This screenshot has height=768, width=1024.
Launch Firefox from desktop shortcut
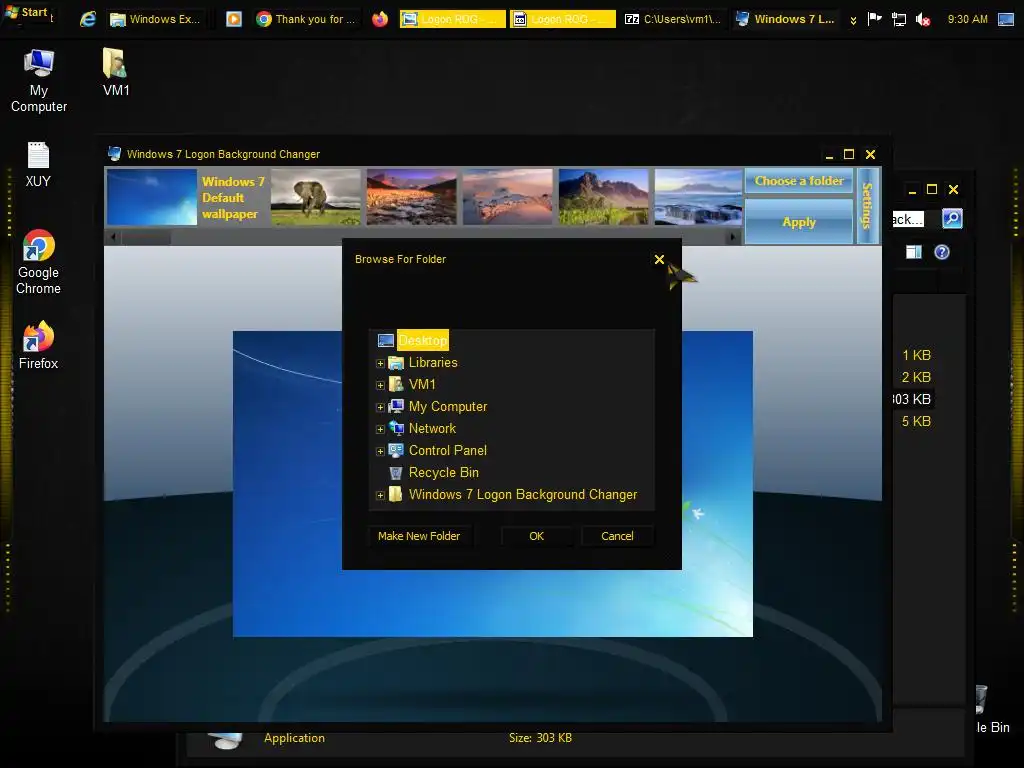(38, 345)
